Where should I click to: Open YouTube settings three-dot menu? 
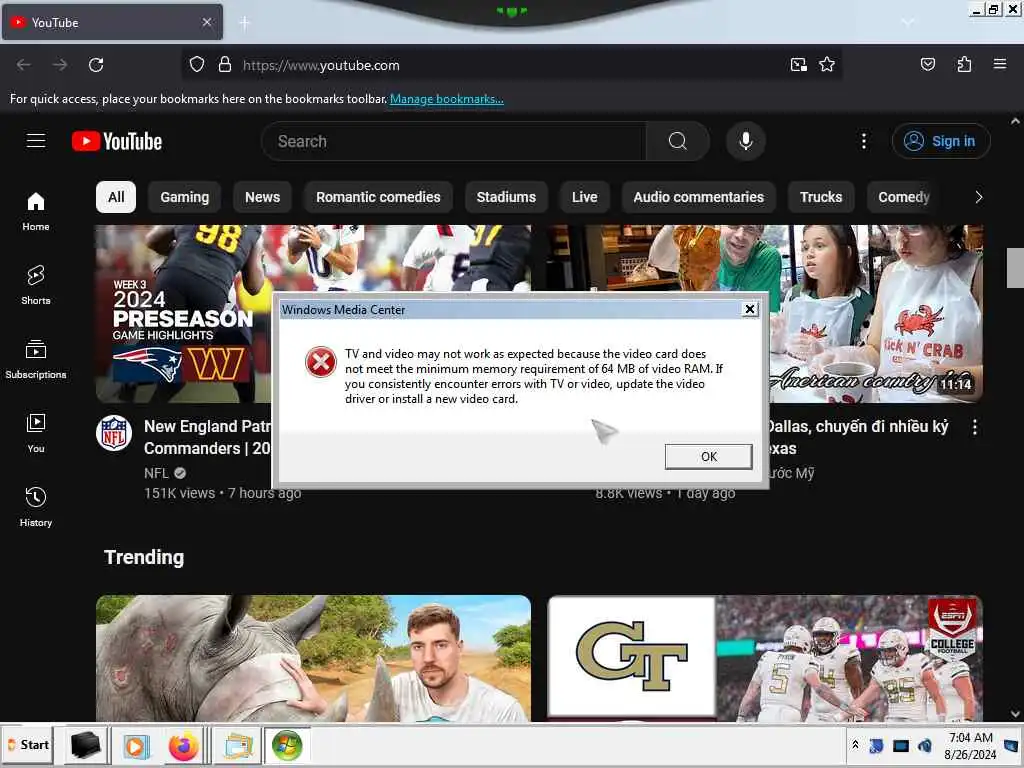pos(863,141)
